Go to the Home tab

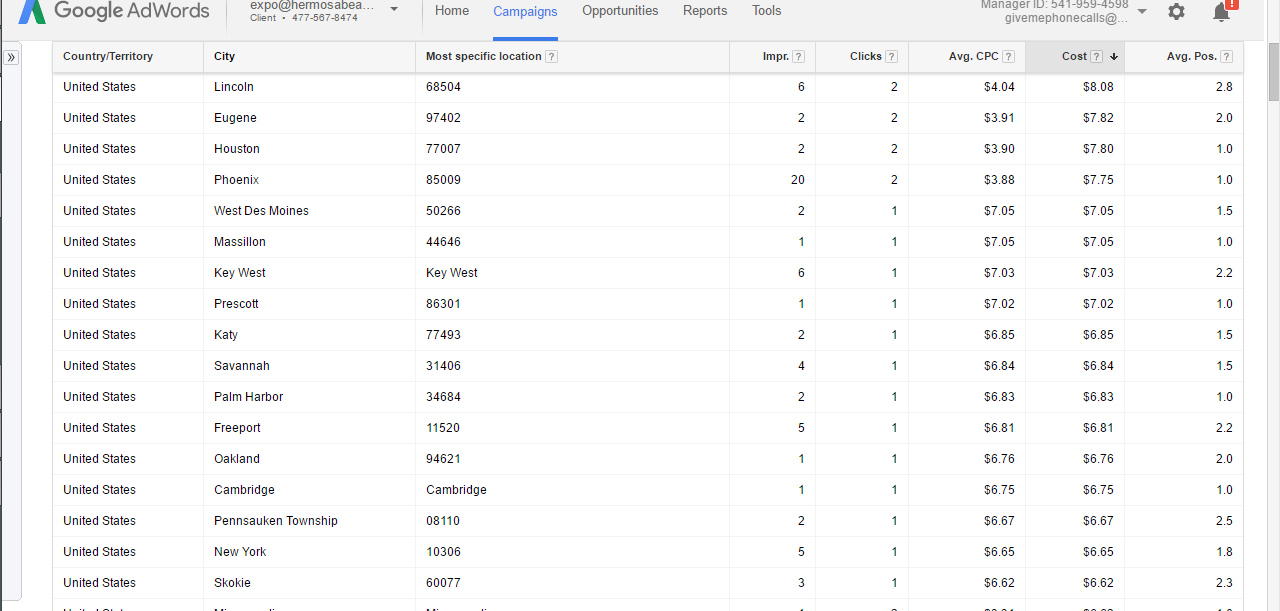coord(452,11)
